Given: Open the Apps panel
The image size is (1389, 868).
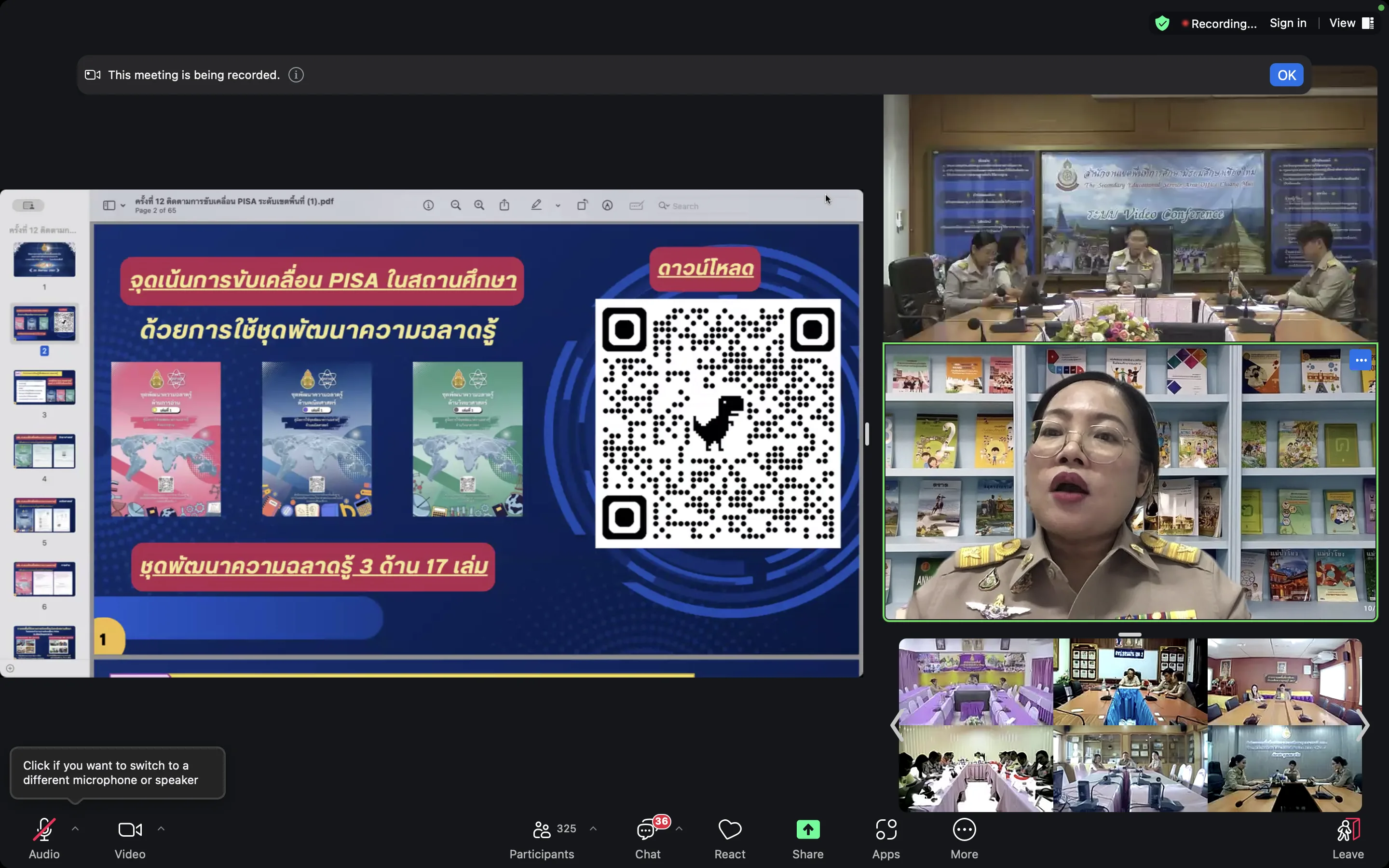Looking at the screenshot, I should tap(886, 838).
